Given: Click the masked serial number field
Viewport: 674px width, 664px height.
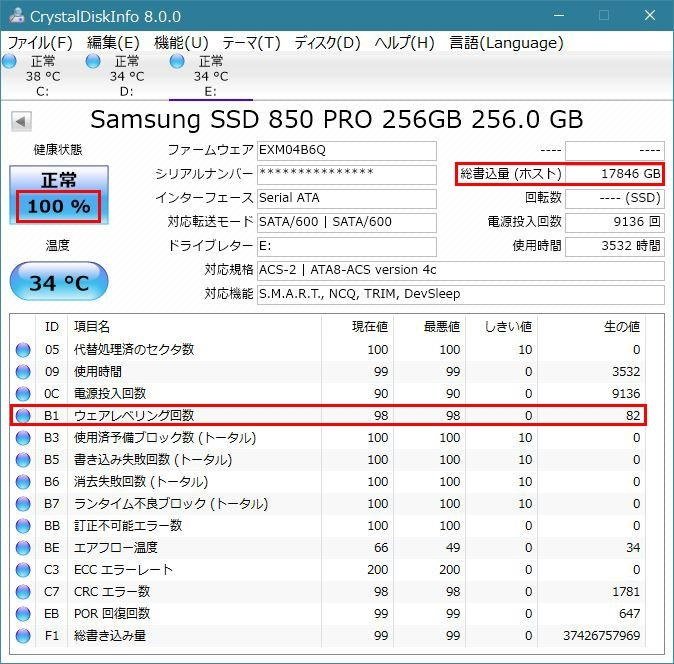Looking at the screenshot, I should click(x=347, y=174).
